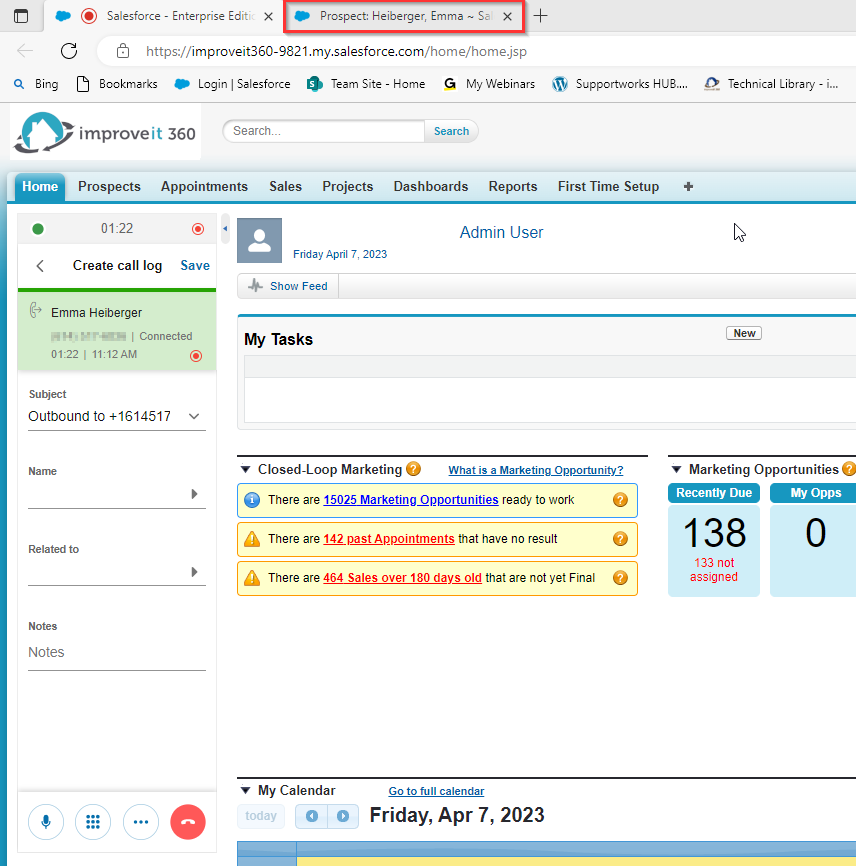End the call with red hang-up button

click(x=188, y=822)
